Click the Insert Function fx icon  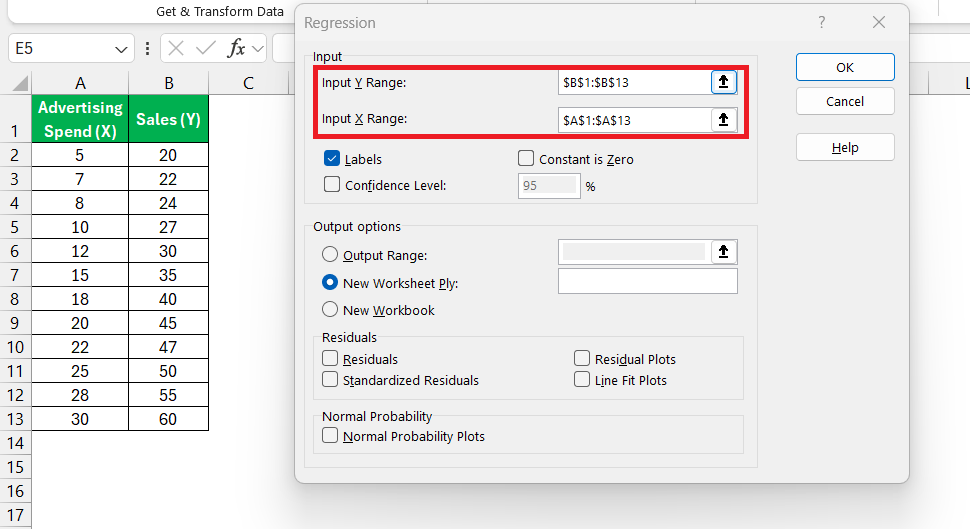point(236,48)
